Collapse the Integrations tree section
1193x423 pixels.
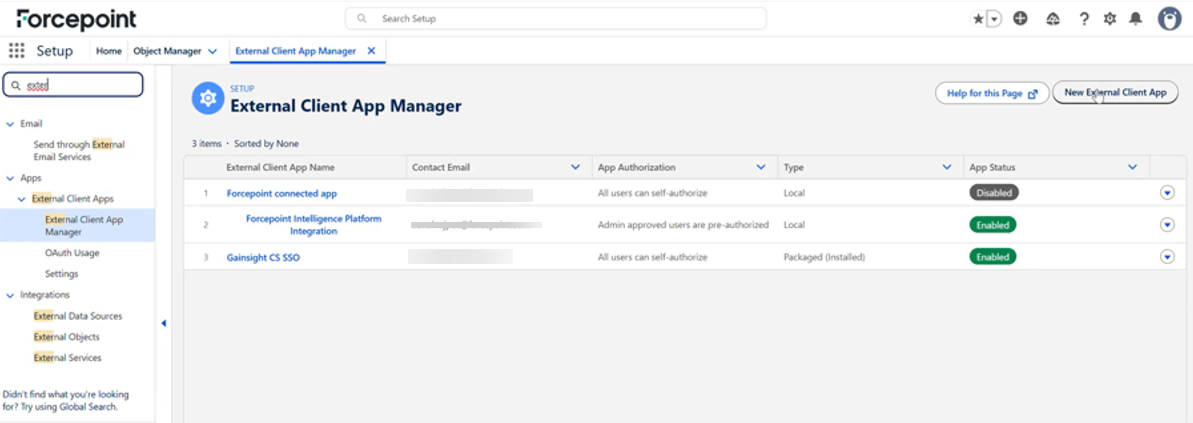[10, 295]
